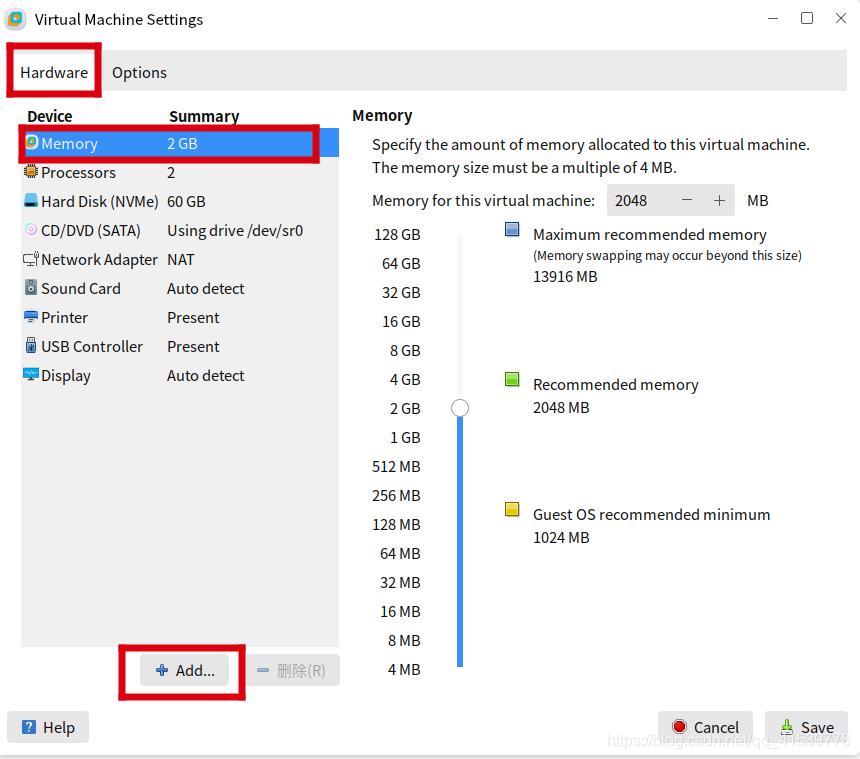
Task: Select CD/DVD (SATA) device
Action: pos(180,230)
